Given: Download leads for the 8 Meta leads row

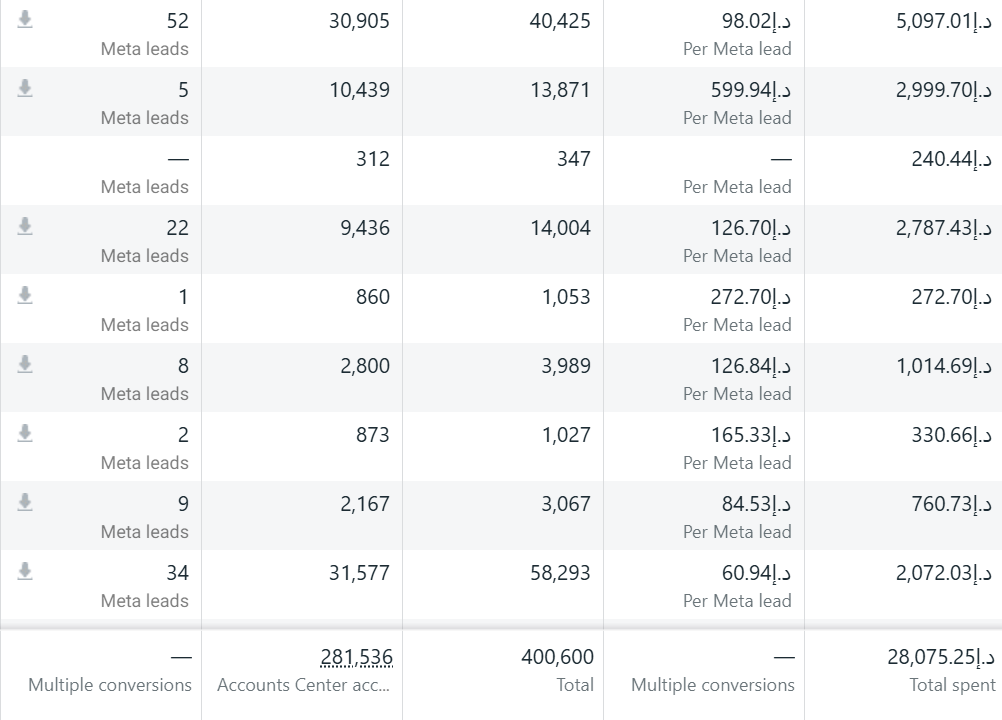Looking at the screenshot, I should pyautogui.click(x=25, y=365).
